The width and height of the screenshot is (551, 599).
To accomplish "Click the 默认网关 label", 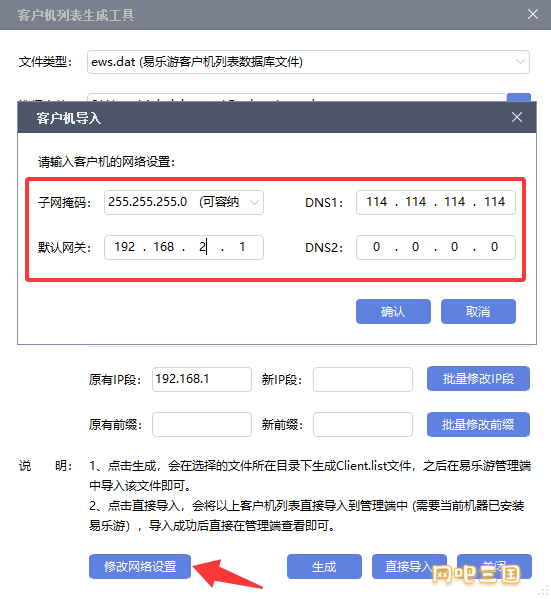I will pos(64,248).
